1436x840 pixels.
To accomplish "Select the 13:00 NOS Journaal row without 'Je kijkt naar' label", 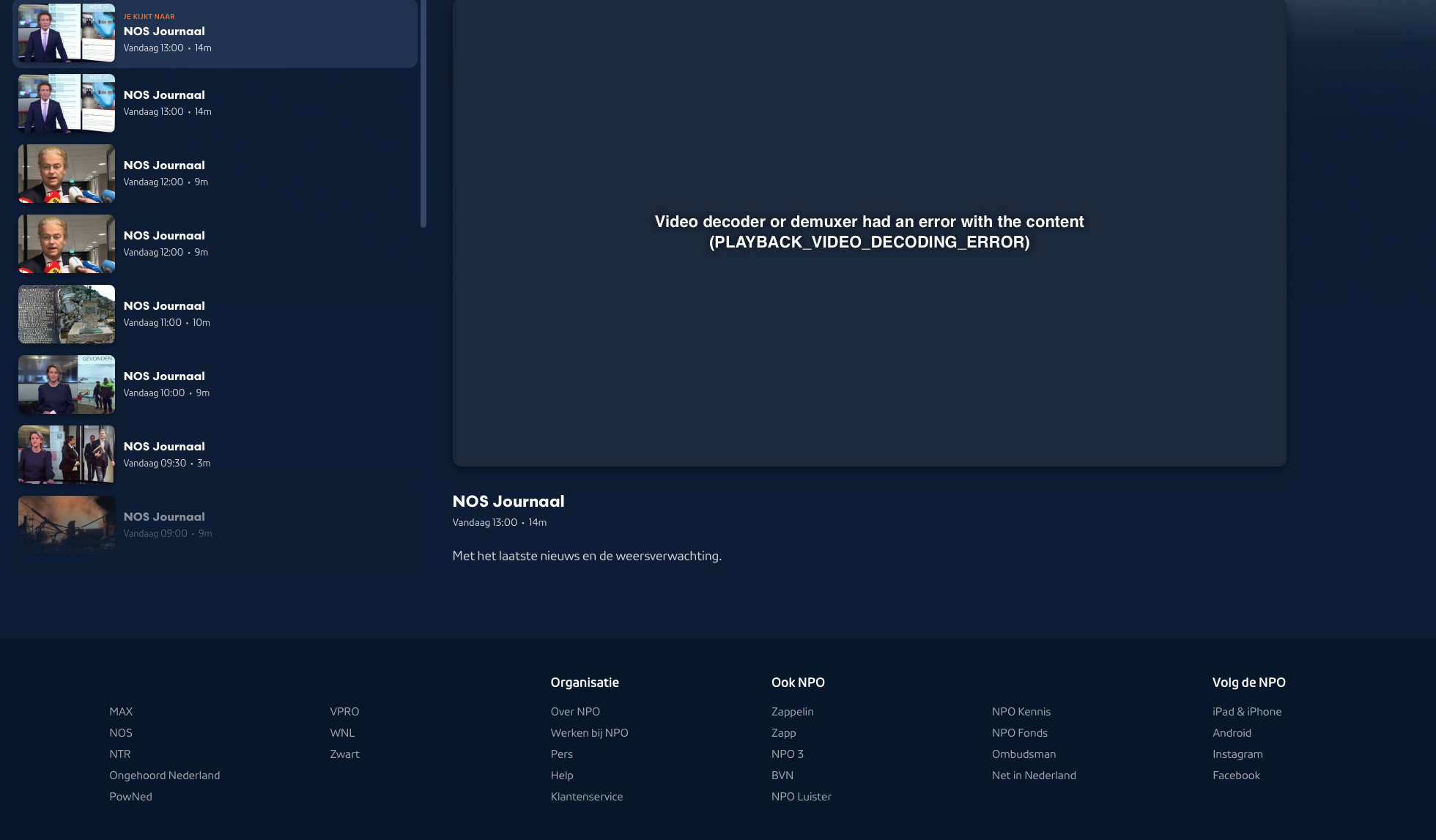I will [x=215, y=103].
